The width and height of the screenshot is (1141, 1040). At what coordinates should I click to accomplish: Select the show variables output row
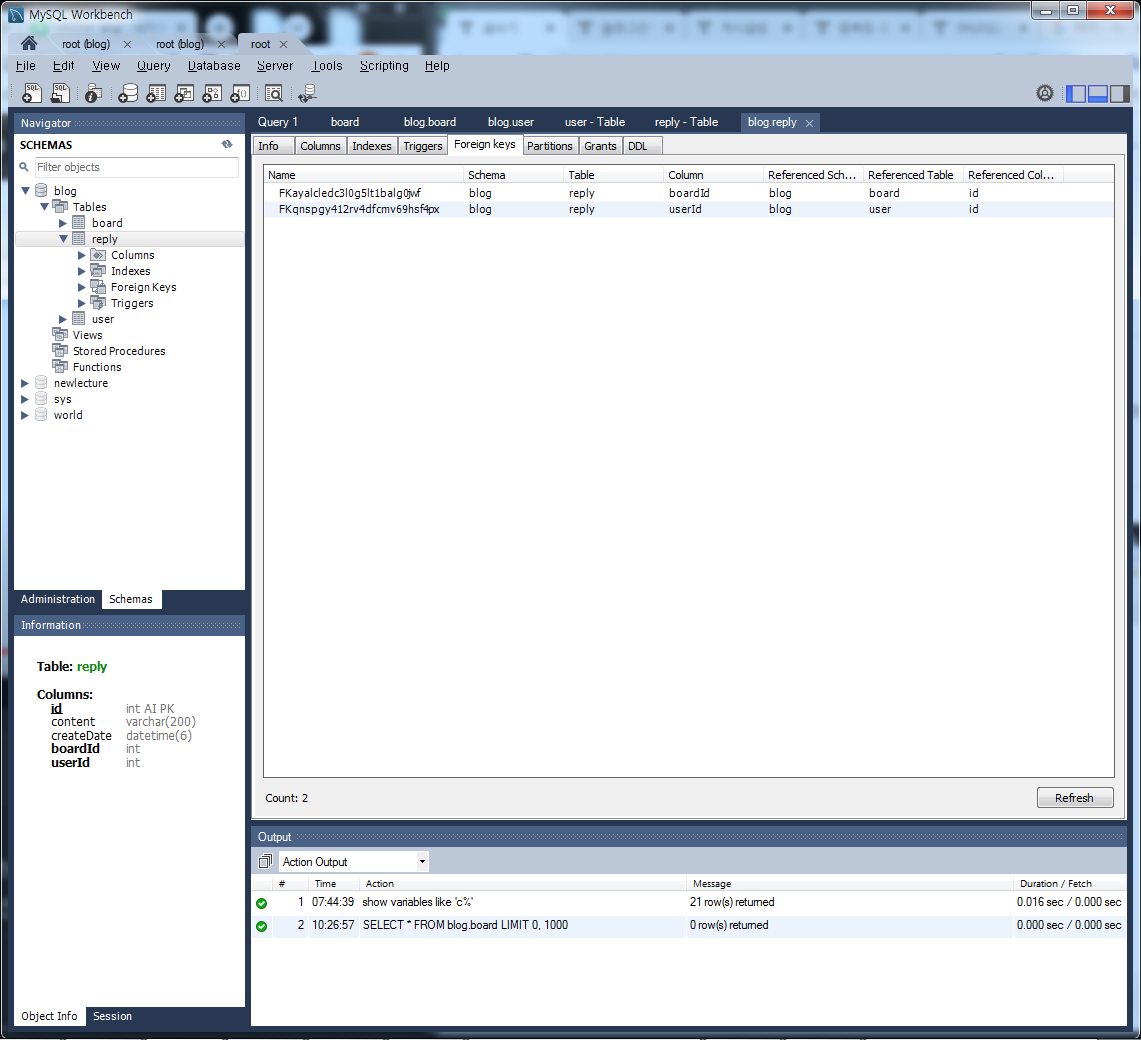tap(688, 902)
